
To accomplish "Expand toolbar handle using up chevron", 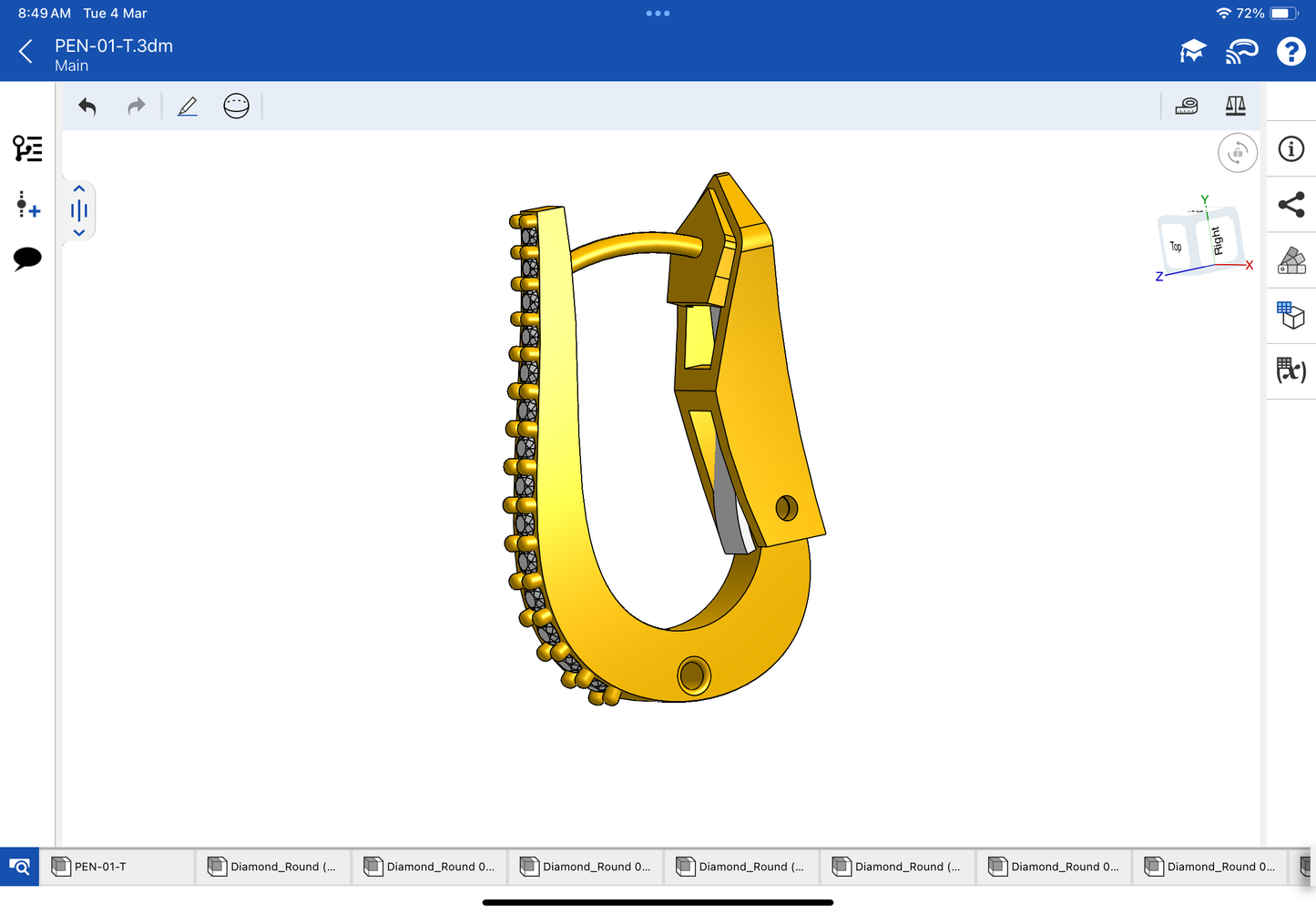I will click(x=79, y=189).
